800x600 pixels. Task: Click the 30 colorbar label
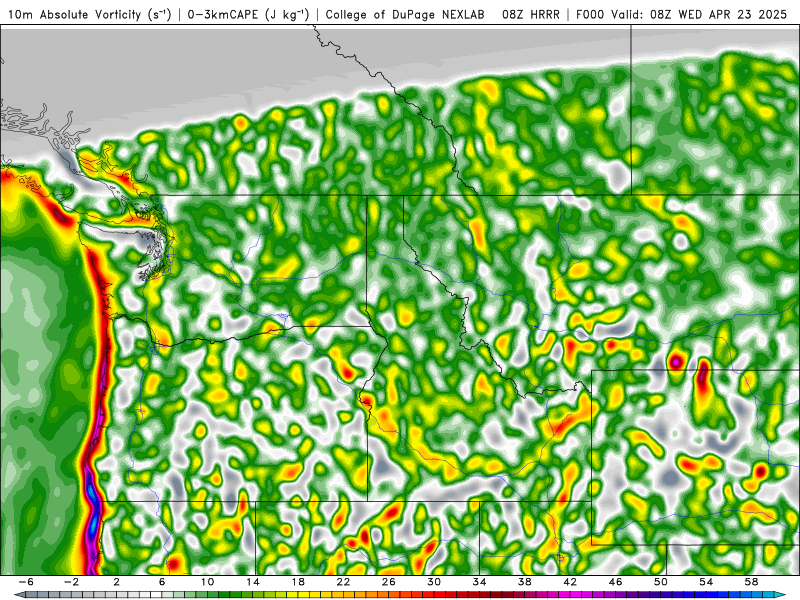pos(434,582)
